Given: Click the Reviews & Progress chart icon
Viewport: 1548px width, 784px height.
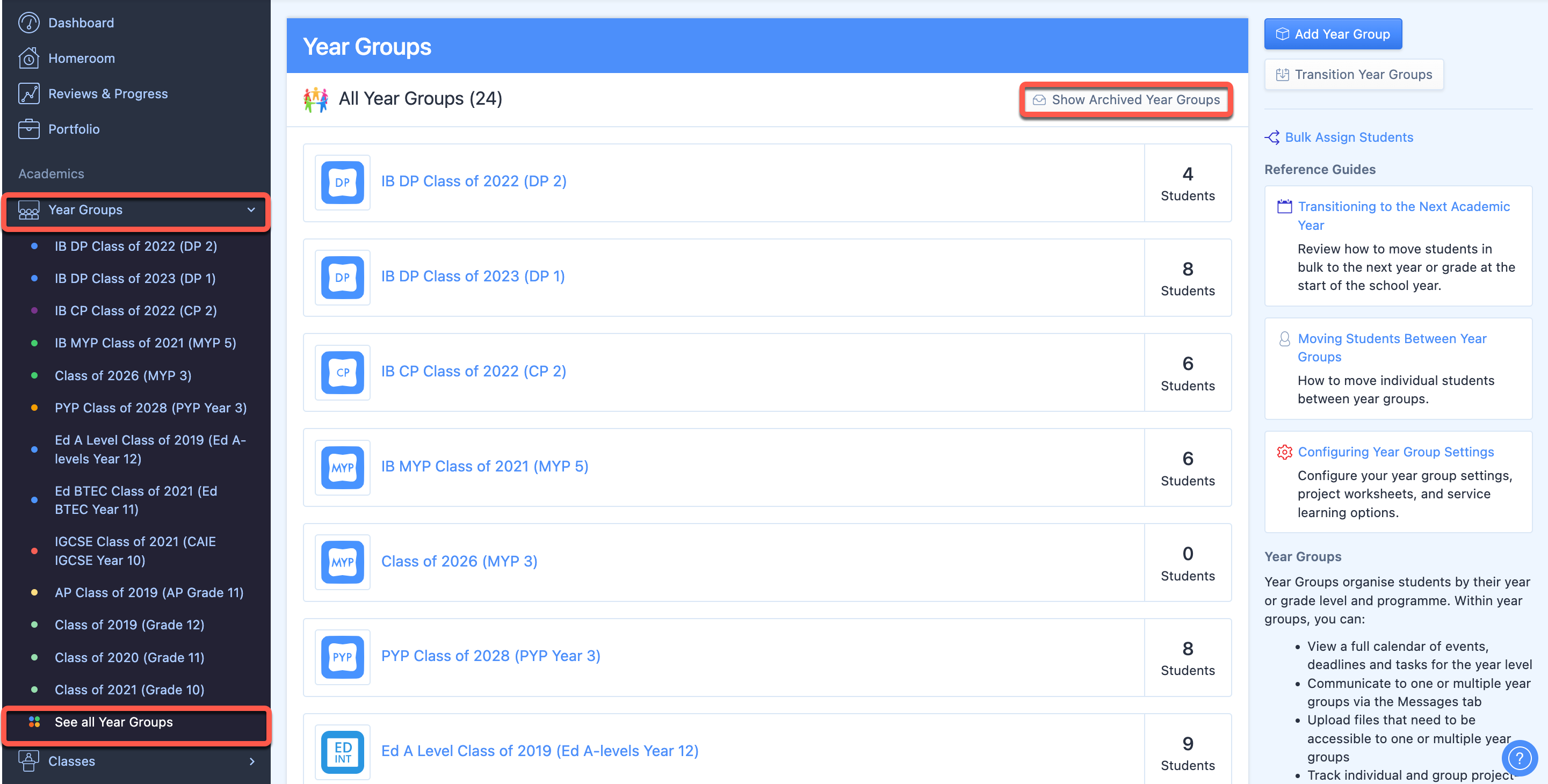Looking at the screenshot, I should 29,94.
